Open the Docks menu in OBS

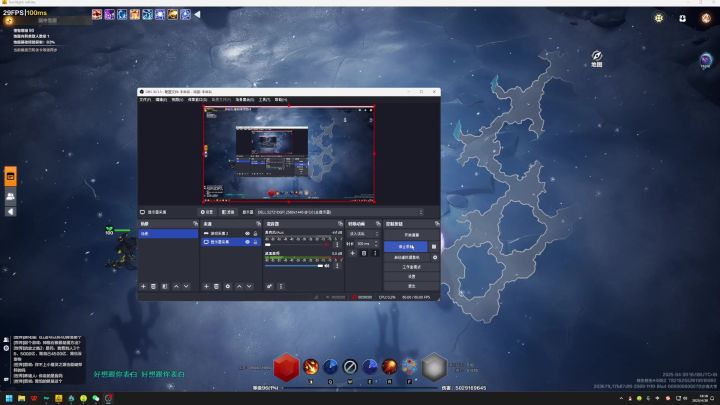(x=197, y=100)
